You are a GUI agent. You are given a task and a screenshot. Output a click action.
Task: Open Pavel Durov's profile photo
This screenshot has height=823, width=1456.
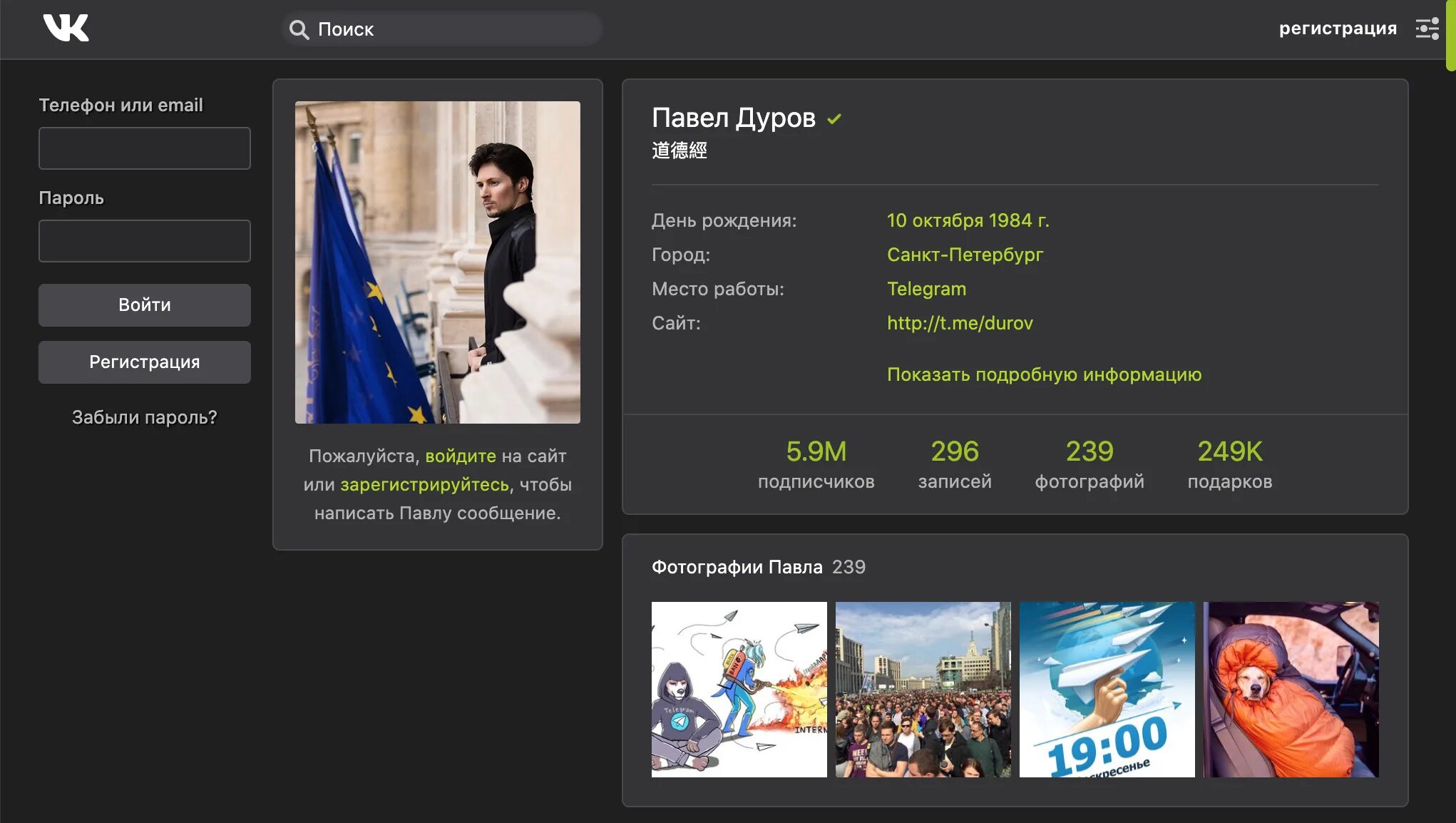(438, 262)
